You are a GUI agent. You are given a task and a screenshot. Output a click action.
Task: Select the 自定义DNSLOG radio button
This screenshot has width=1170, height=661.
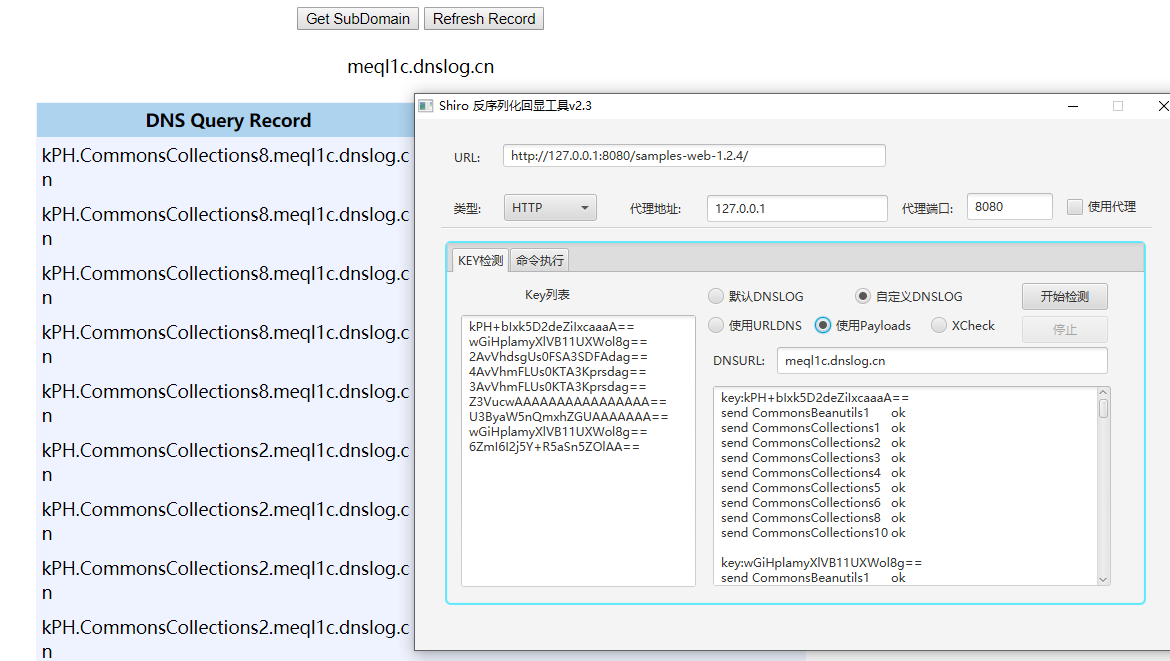point(863,296)
